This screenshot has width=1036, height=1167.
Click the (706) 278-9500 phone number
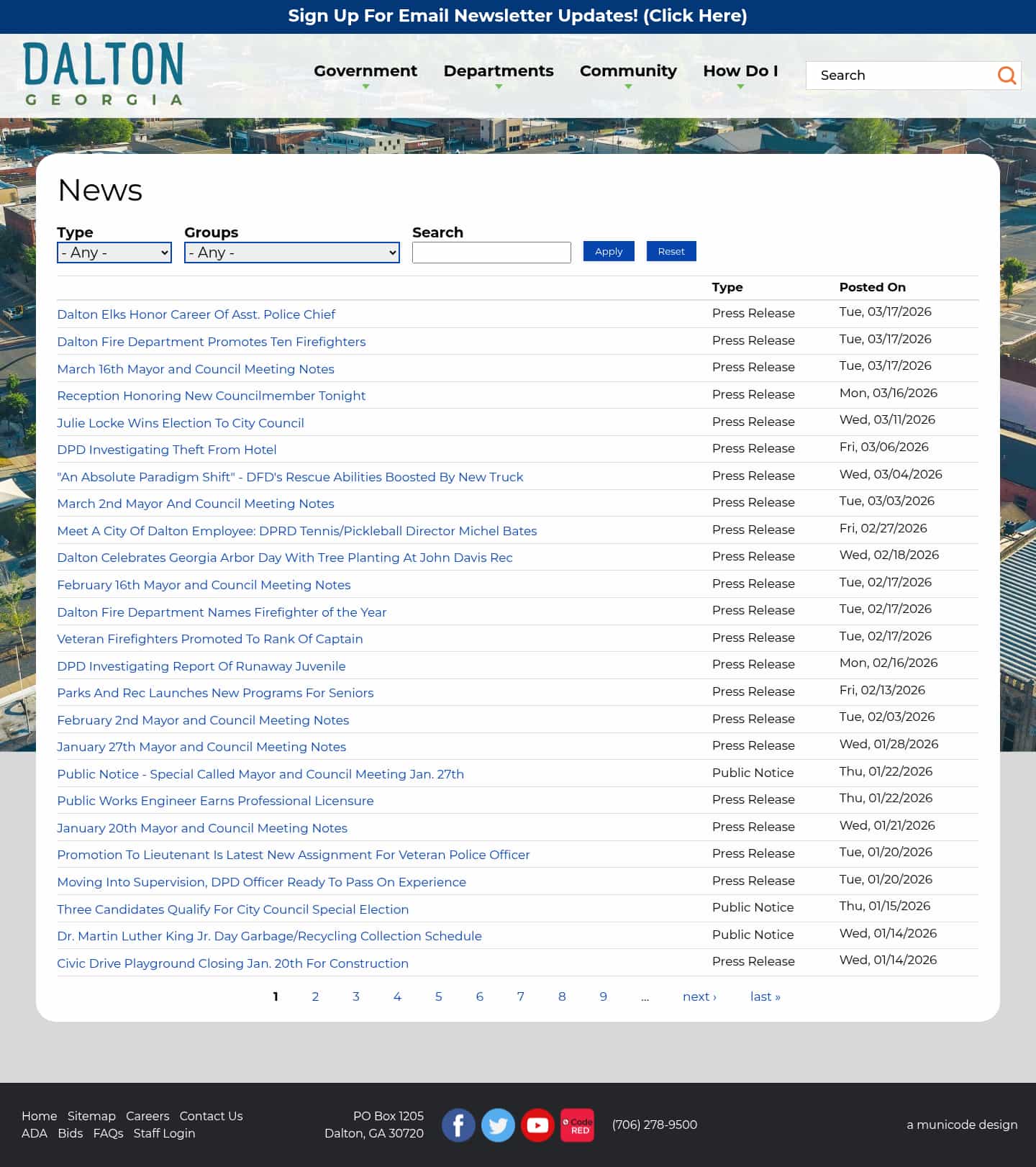[x=655, y=1125]
